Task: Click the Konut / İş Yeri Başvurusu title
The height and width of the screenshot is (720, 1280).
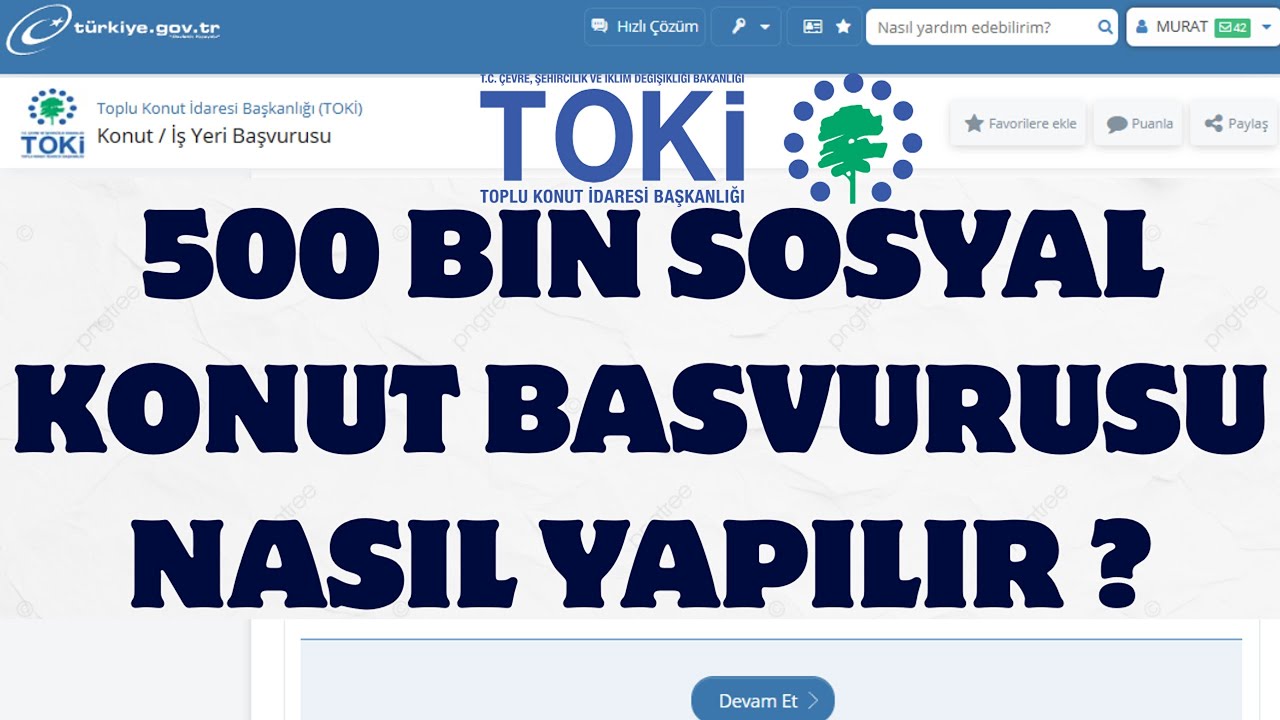Action: pyautogui.click(x=213, y=136)
